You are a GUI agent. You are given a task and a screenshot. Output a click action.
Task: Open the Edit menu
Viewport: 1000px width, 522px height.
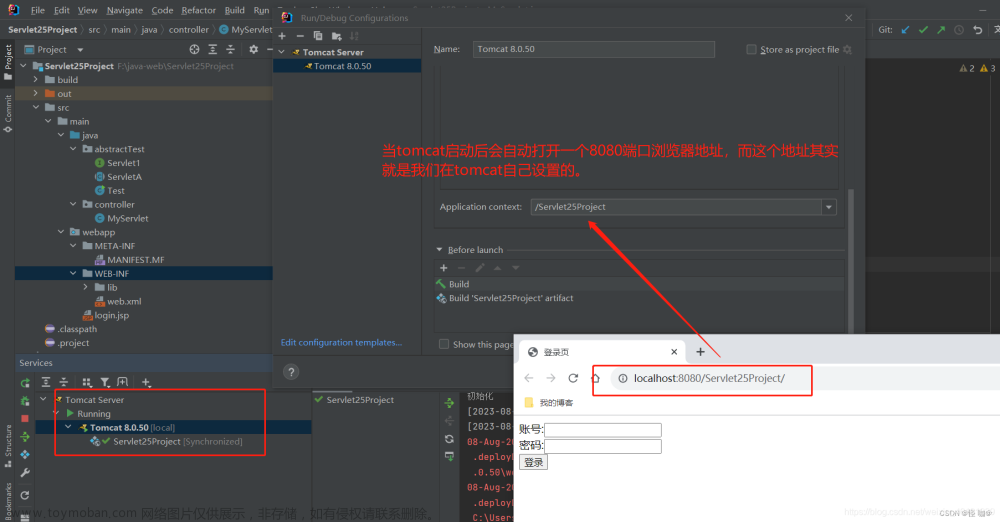pos(62,10)
